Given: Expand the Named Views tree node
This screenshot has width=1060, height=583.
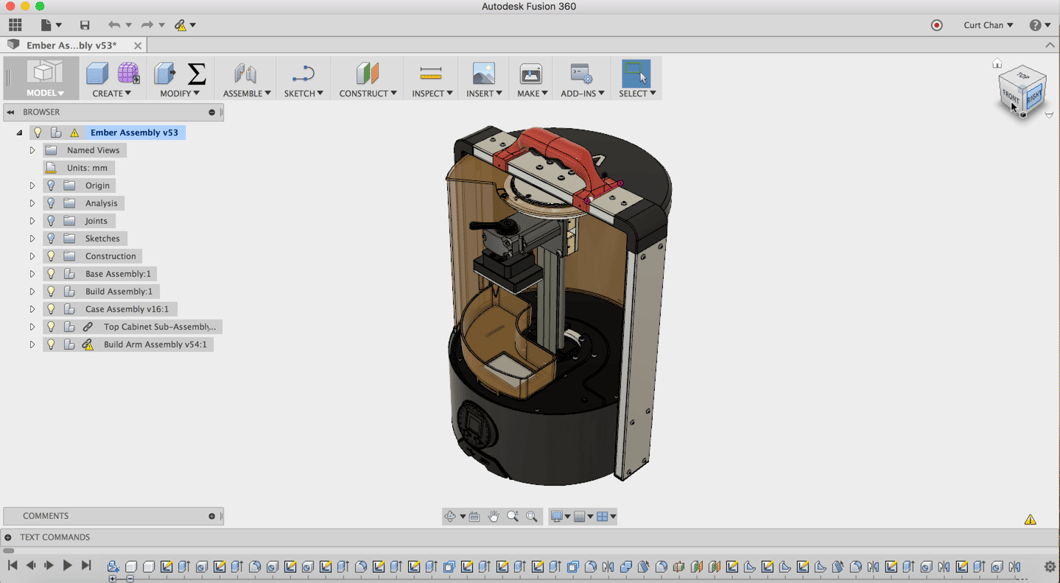Looking at the screenshot, I should [x=32, y=151].
